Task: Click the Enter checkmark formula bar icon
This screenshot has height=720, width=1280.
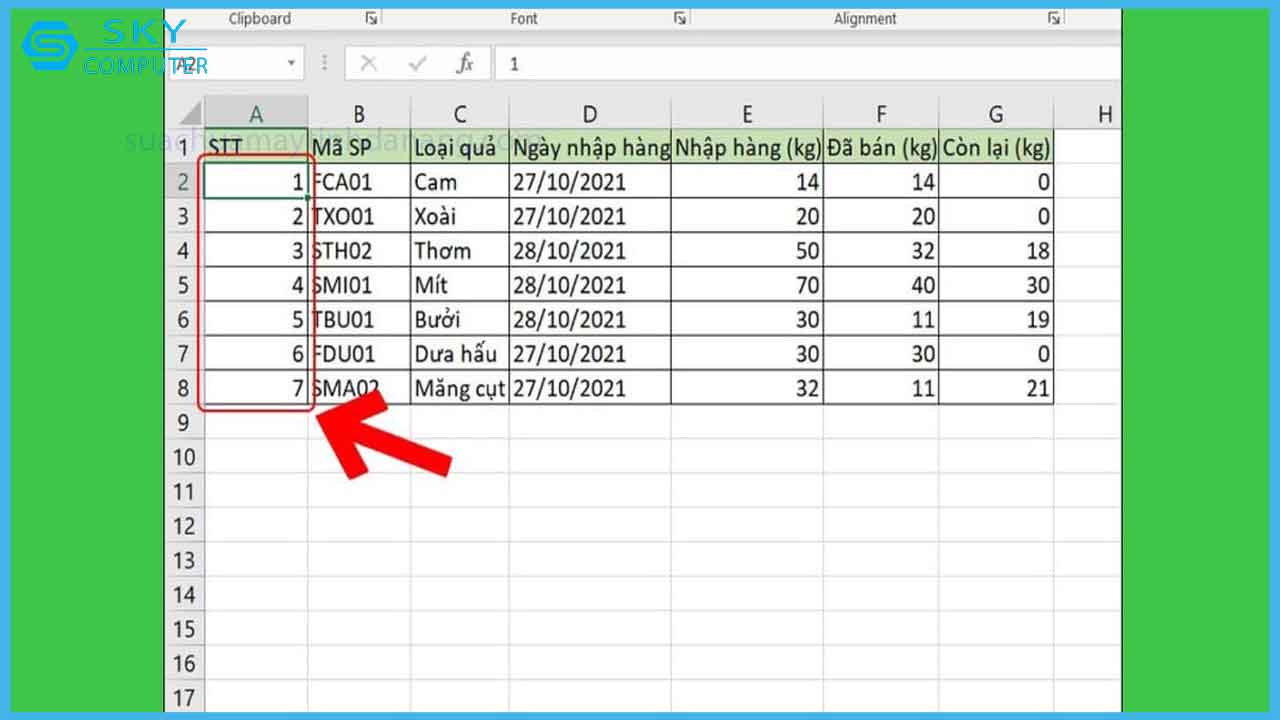Action: tap(418, 64)
